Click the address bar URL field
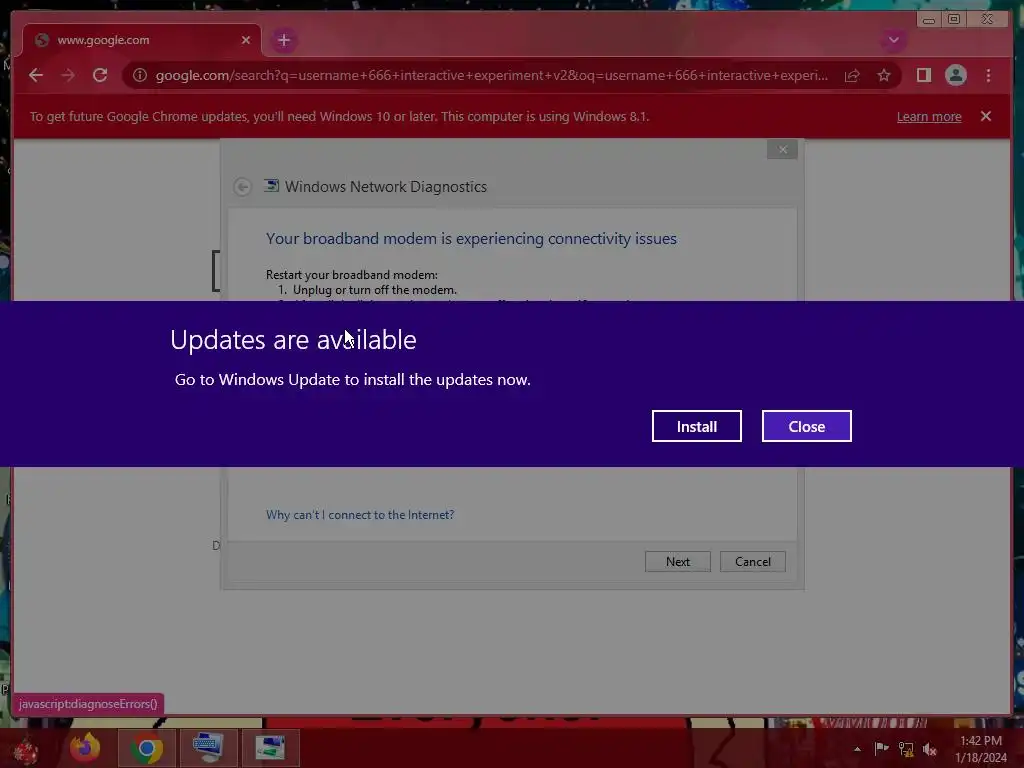Viewport: 1024px width, 768px height. 491,75
